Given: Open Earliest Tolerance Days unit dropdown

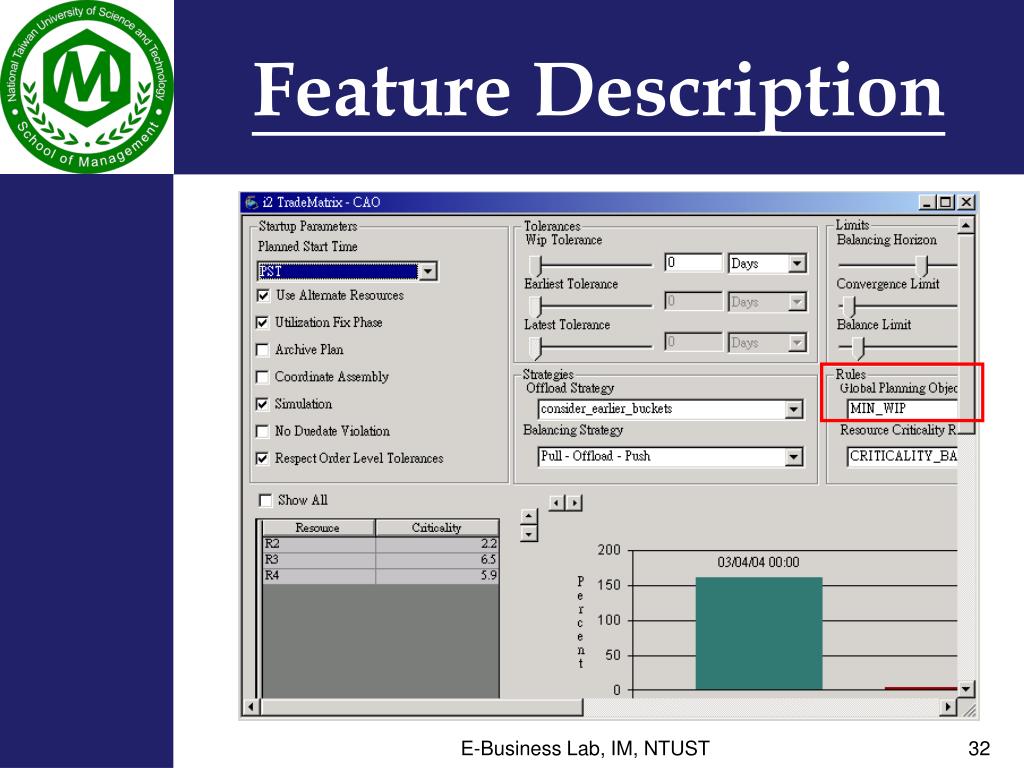Looking at the screenshot, I should (797, 302).
